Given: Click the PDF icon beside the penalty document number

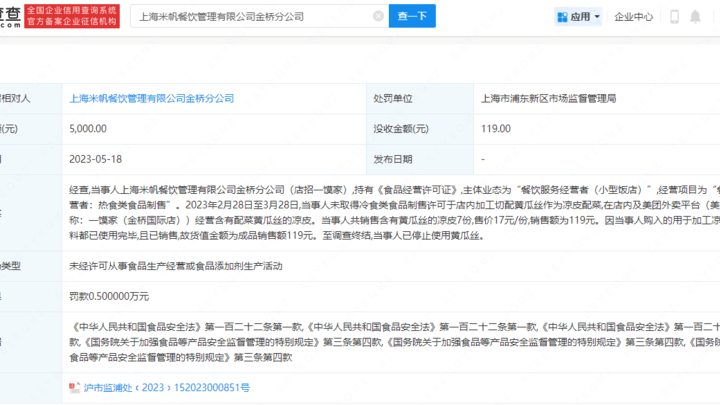Looking at the screenshot, I should coord(74,388).
